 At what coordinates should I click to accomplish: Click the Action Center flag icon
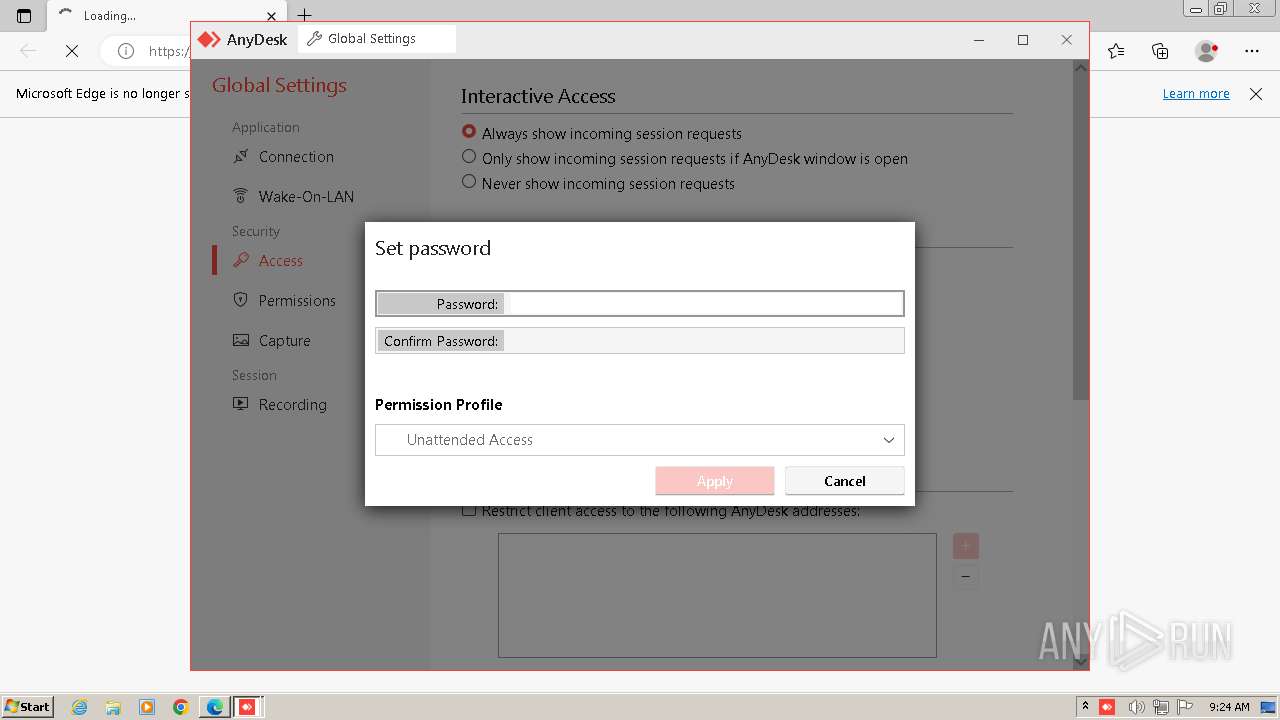(1186, 707)
